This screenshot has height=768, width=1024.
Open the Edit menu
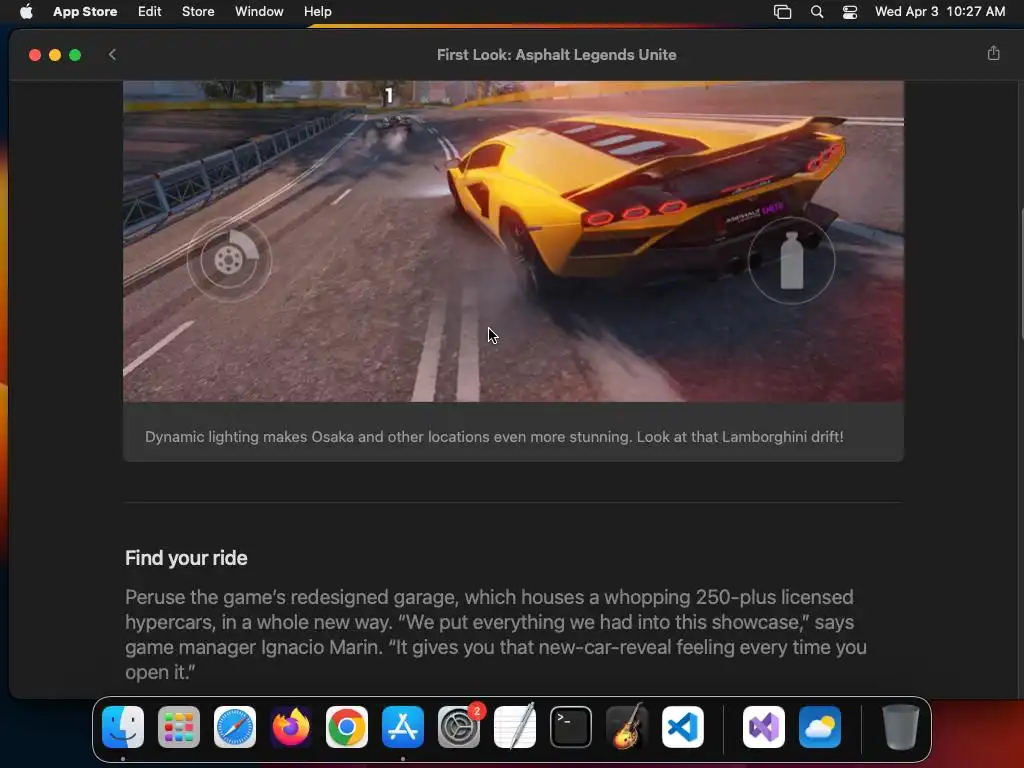point(150,12)
